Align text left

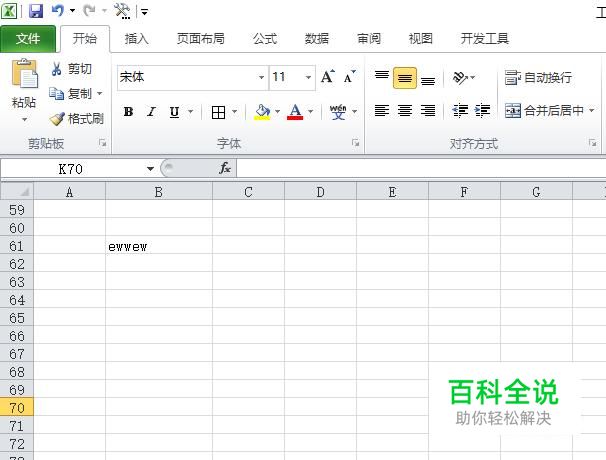click(x=382, y=111)
